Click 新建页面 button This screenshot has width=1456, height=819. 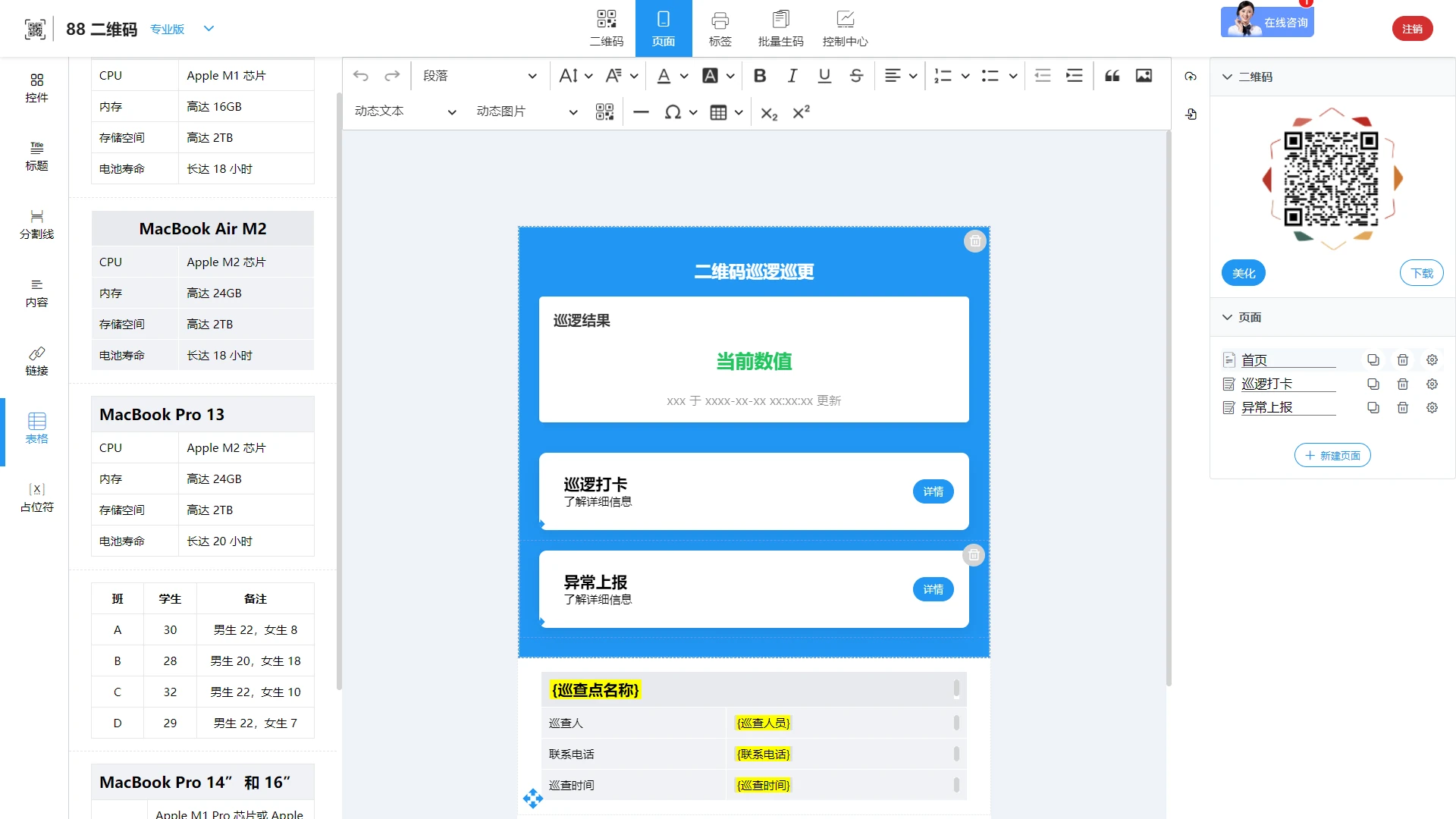pyautogui.click(x=1332, y=455)
